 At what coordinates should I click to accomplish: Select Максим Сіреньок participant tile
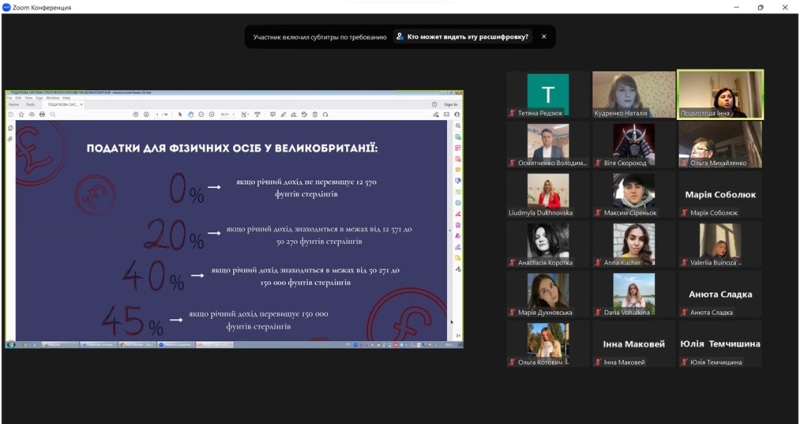pyautogui.click(x=634, y=194)
